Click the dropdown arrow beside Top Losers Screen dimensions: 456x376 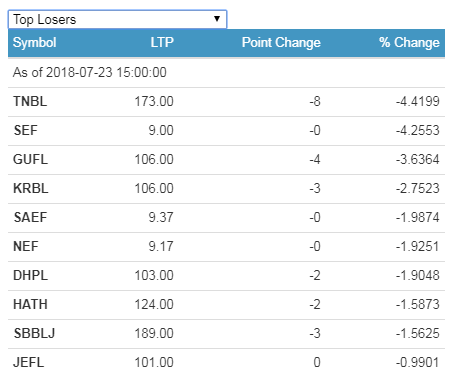(217, 19)
